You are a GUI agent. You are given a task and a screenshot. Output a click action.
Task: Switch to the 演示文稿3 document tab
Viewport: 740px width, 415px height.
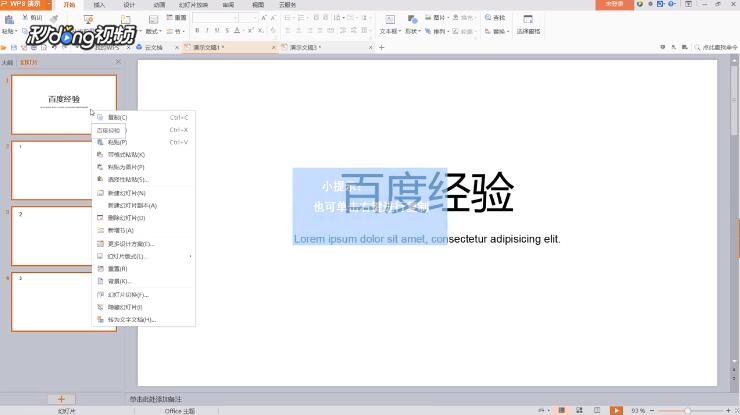(x=303, y=48)
